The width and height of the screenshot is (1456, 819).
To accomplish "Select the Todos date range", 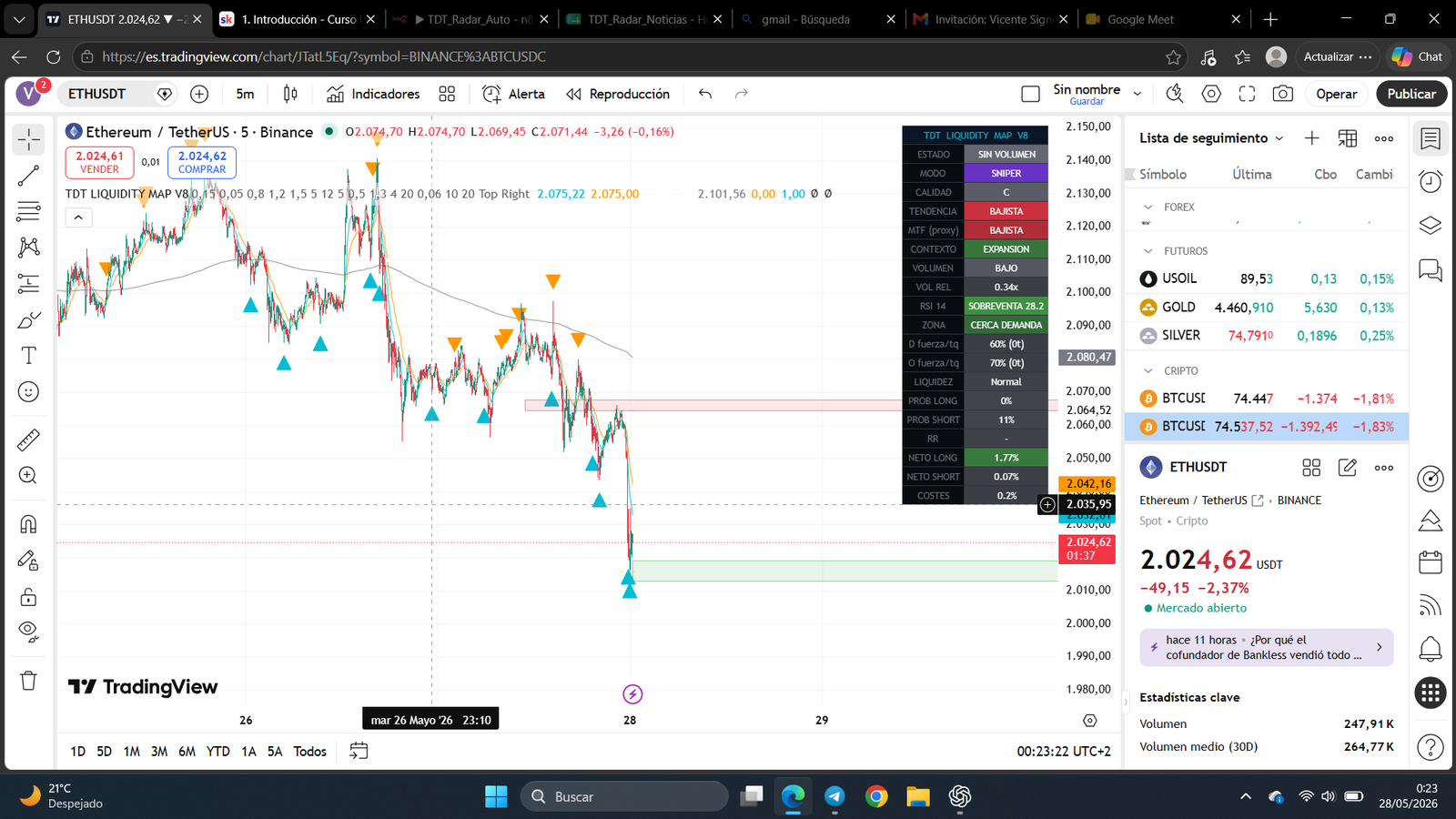I will coord(310,752).
